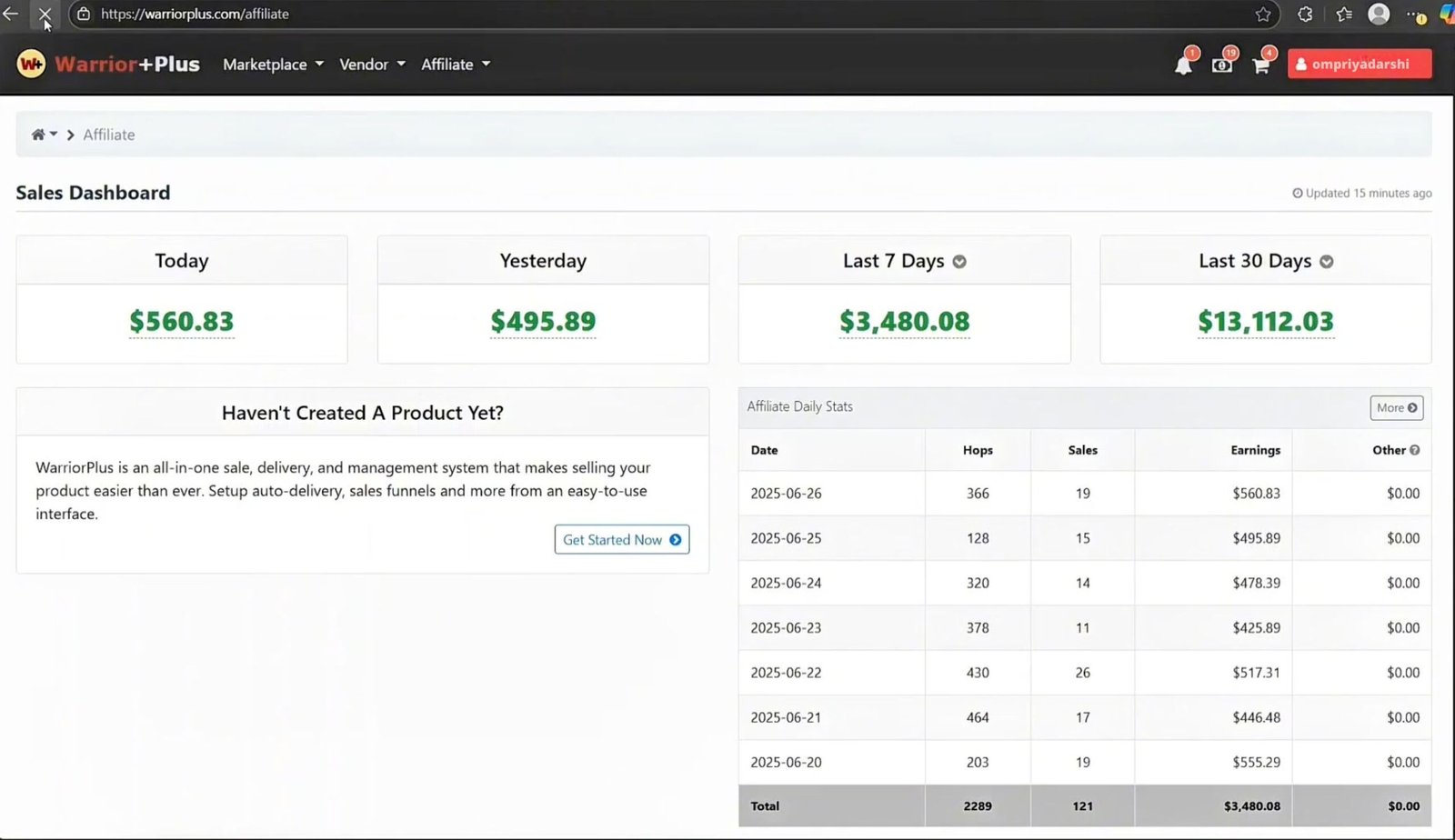Screen dimensions: 1455x840
Task: Open the money payments icon
Action: [1222, 64]
